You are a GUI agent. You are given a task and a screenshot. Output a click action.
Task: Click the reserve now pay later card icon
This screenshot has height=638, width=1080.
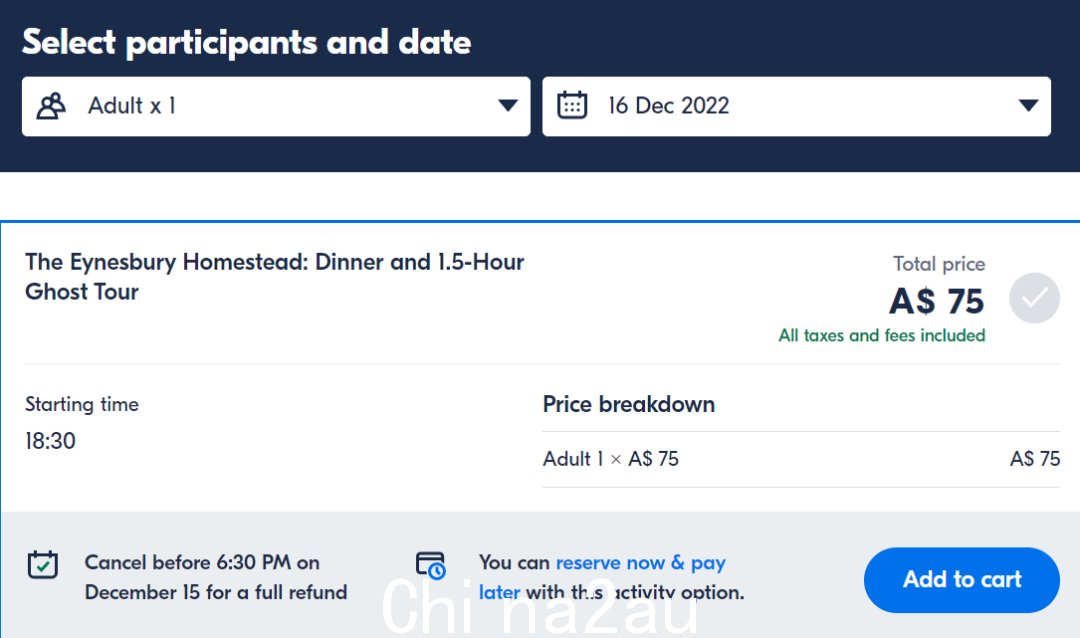[430, 565]
